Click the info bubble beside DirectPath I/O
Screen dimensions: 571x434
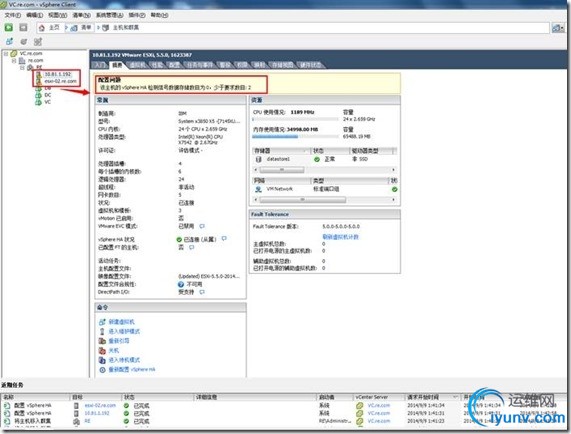click(202, 292)
